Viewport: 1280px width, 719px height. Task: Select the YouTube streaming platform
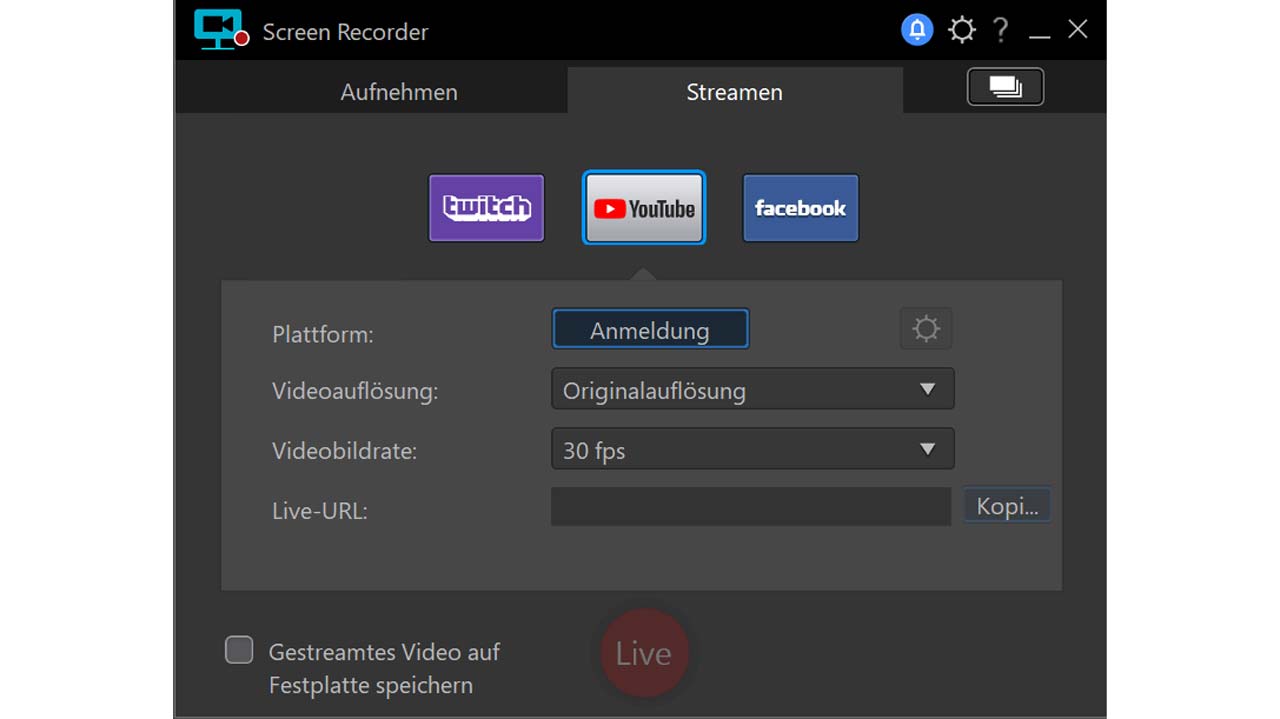(x=643, y=208)
